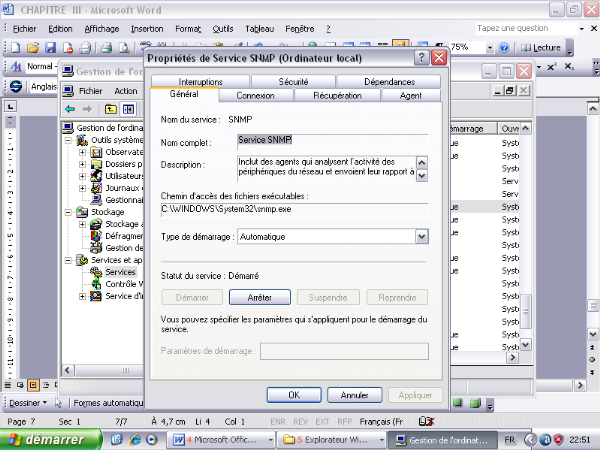The width and height of the screenshot is (600, 450).
Task: Open Styles and Formatting pane icon
Action: tap(16, 67)
